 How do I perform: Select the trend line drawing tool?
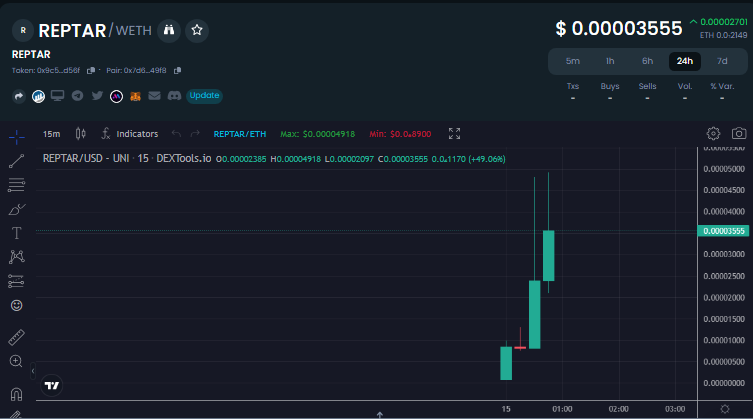pyautogui.click(x=16, y=161)
